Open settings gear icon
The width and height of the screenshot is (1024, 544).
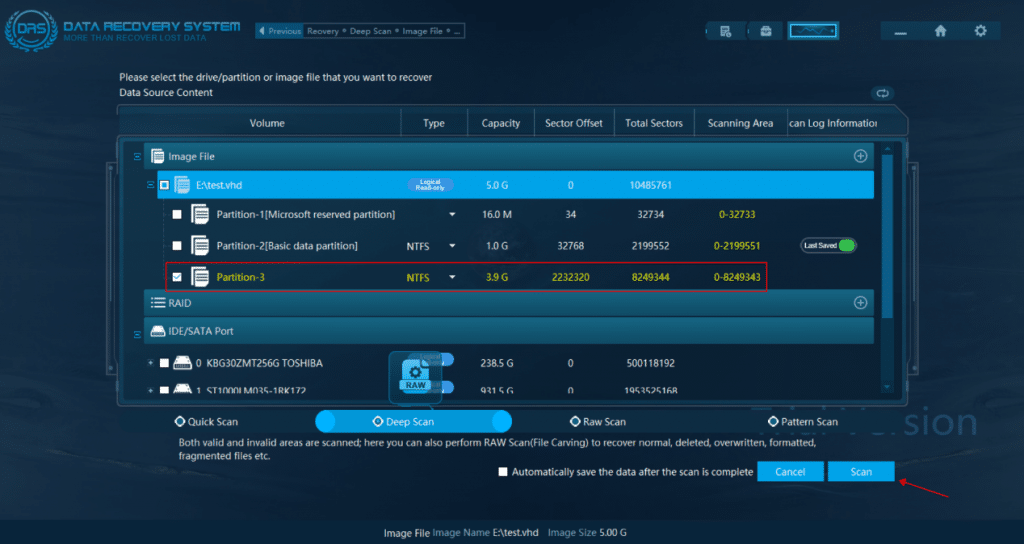(980, 31)
